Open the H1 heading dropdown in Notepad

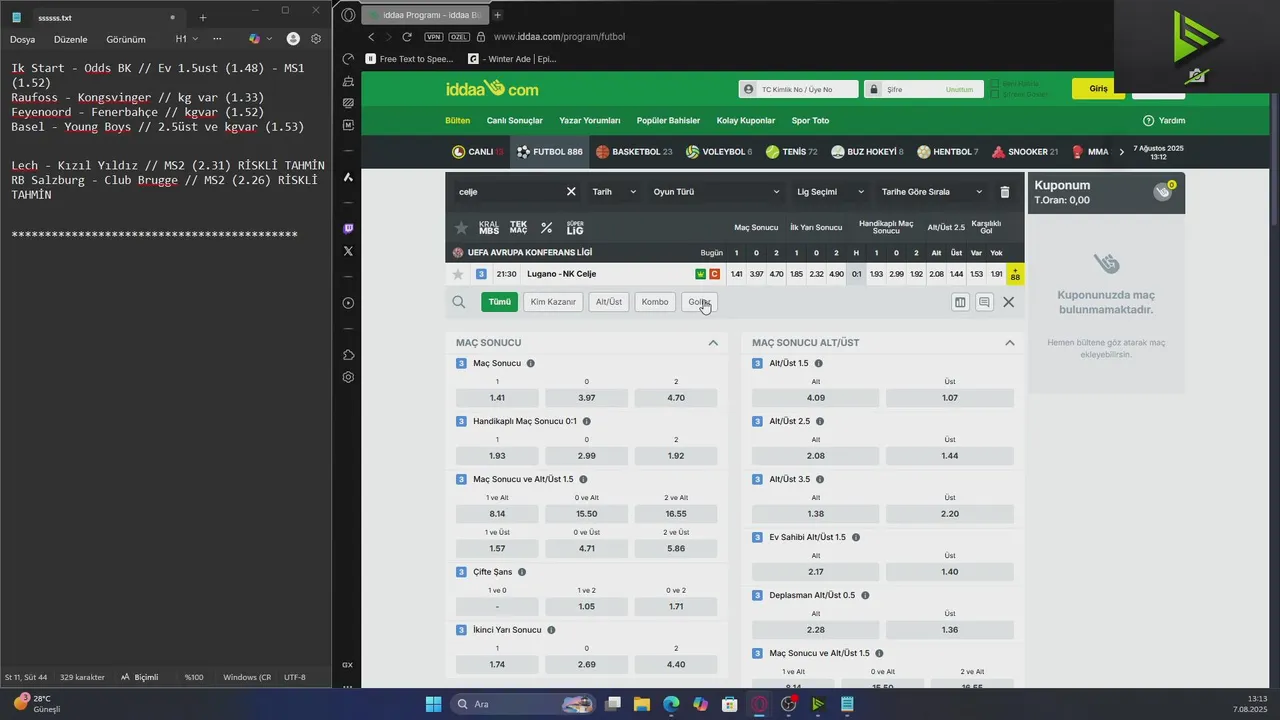tap(187, 39)
